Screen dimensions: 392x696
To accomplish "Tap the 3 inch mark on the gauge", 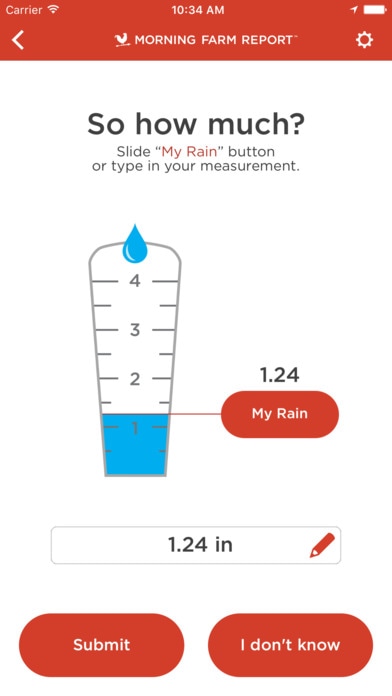I will [x=135, y=330].
